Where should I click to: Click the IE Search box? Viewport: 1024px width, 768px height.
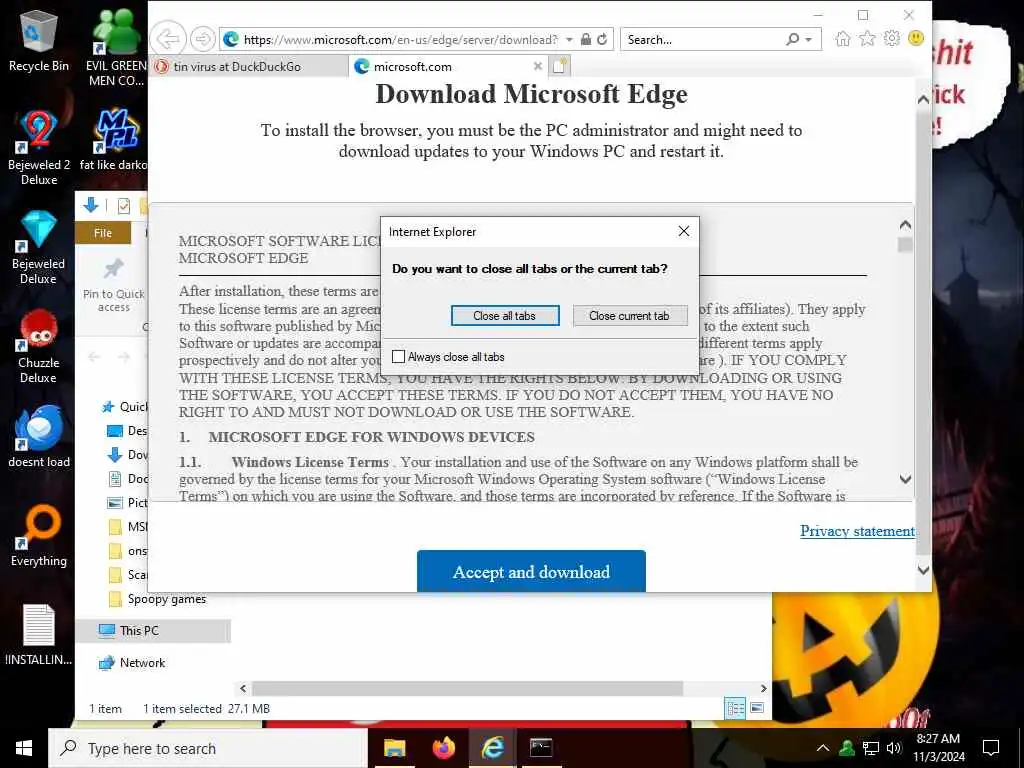pos(703,40)
